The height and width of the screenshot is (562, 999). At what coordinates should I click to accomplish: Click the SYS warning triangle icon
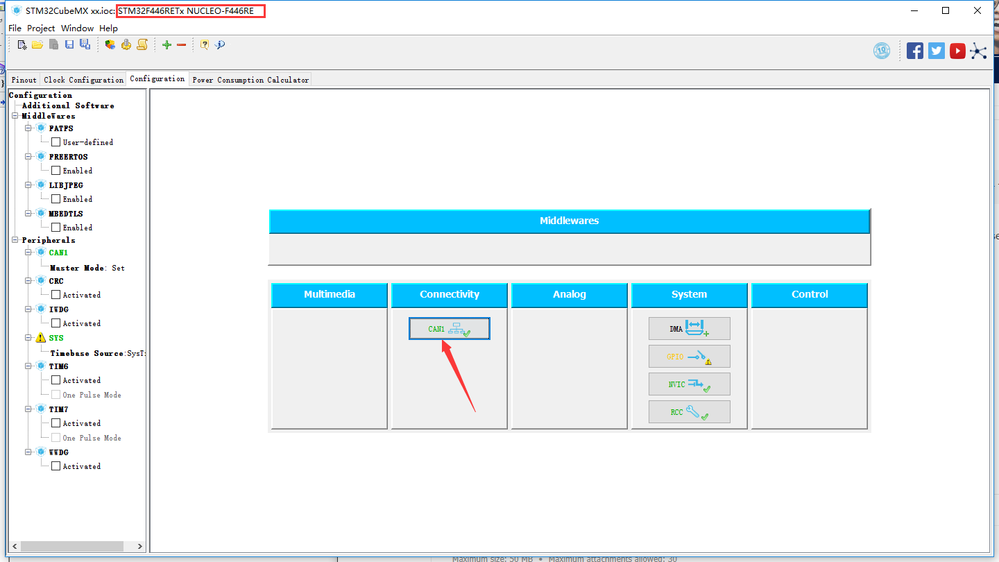(x=41, y=338)
